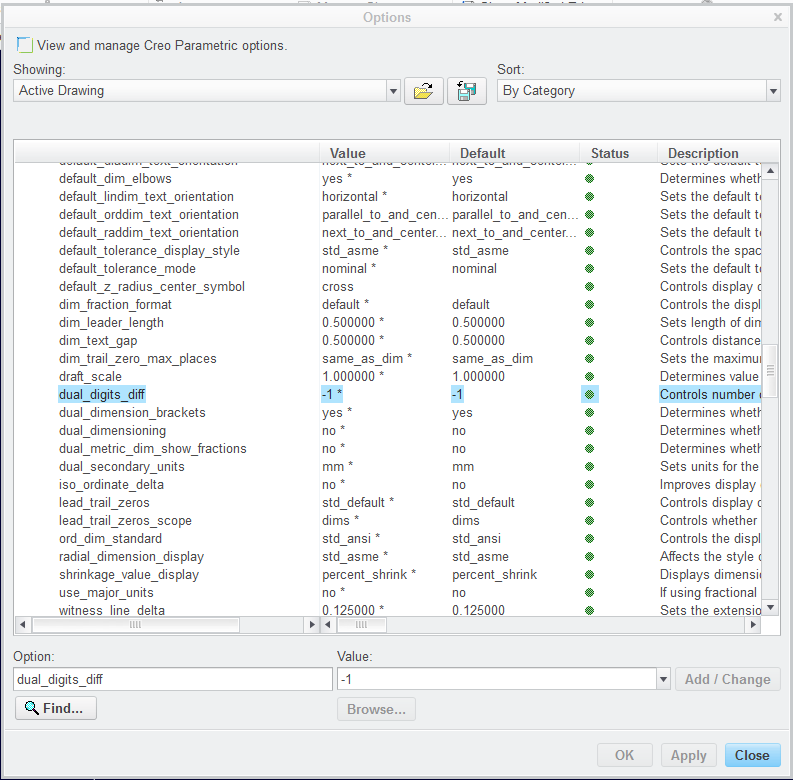The height and width of the screenshot is (780, 793).
Task: Click status dot for draft_scale row
Action: (x=589, y=376)
